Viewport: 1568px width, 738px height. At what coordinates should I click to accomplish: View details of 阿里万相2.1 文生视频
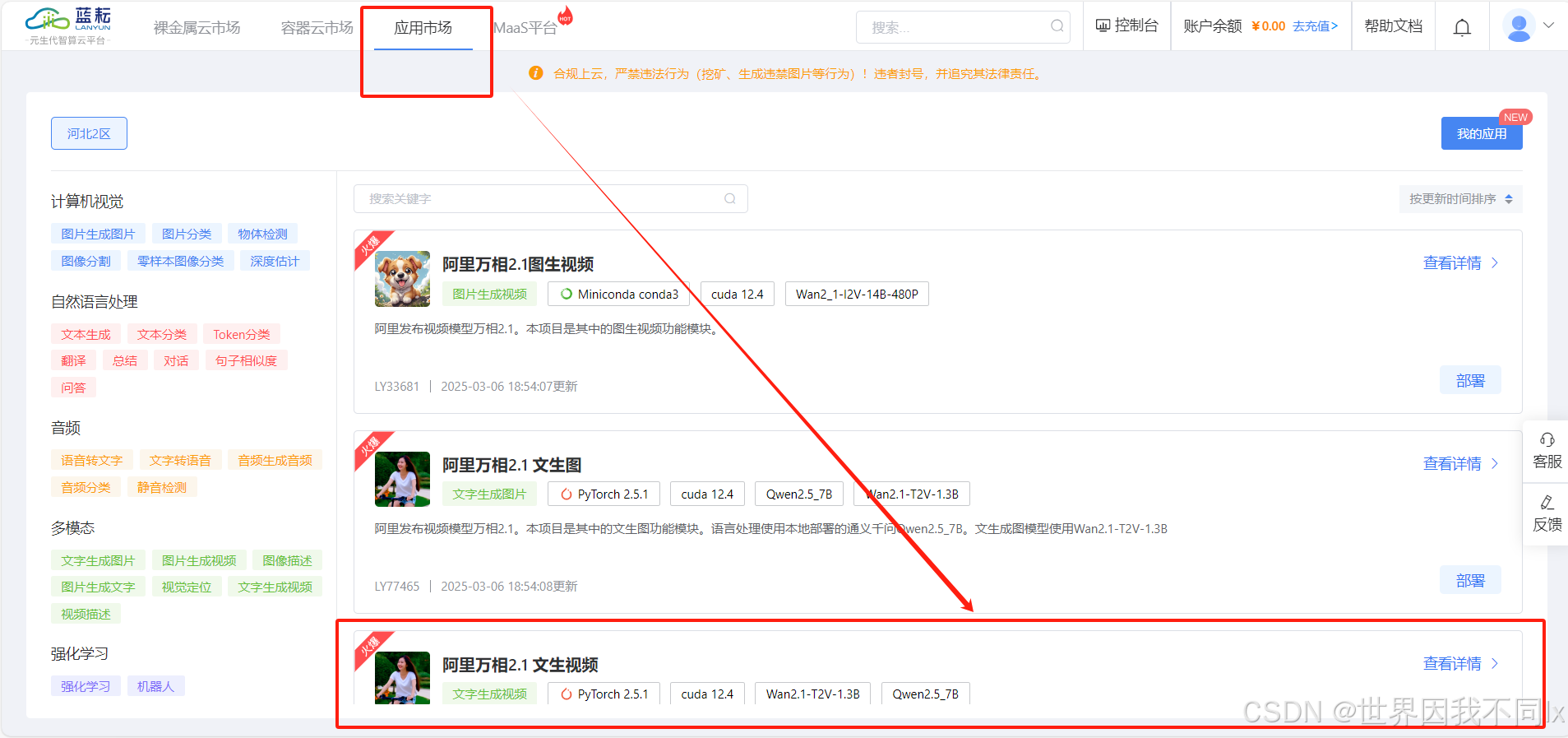pyautogui.click(x=1460, y=664)
